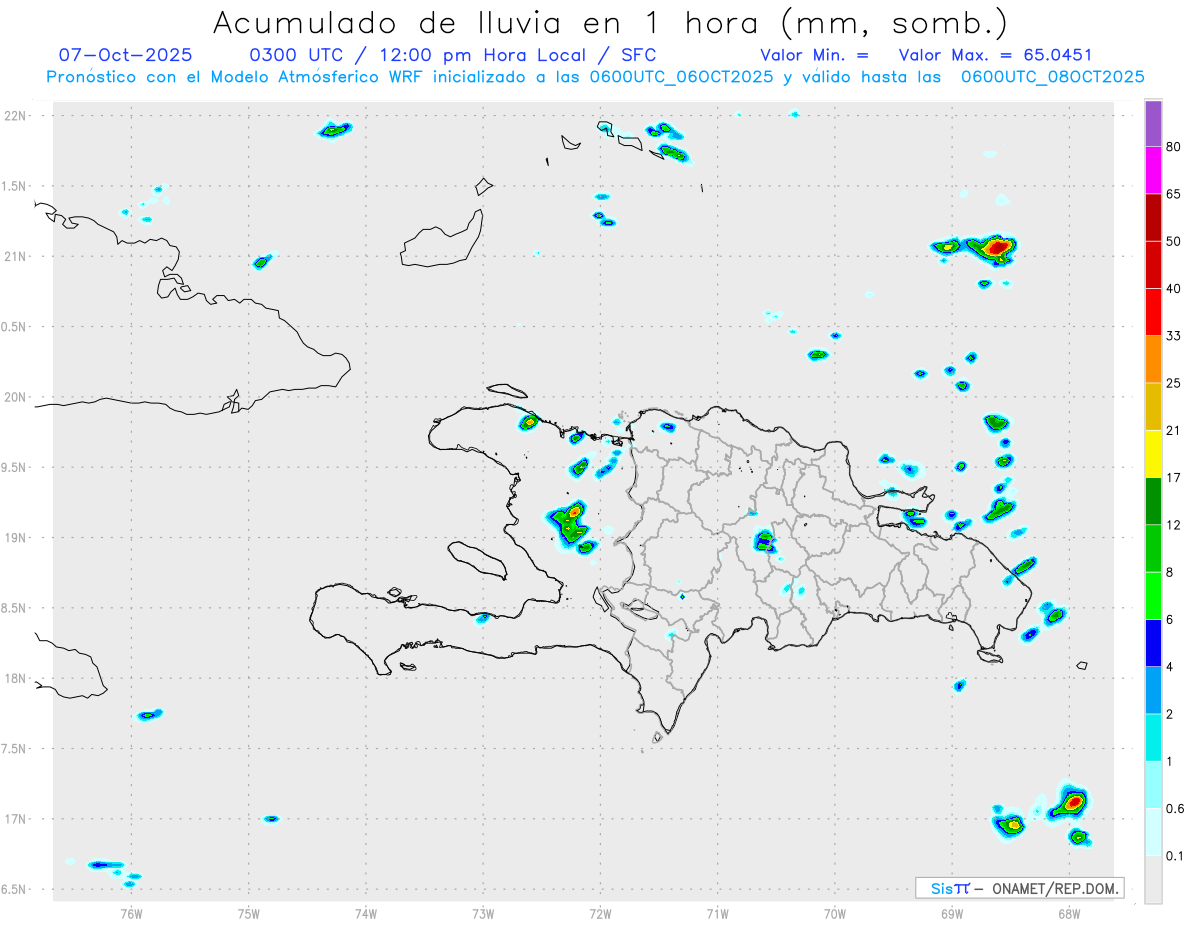This screenshot has height=927, width=1200.
Task: Select the yellow 17–21 colorbar segment
Action: (x=1153, y=454)
